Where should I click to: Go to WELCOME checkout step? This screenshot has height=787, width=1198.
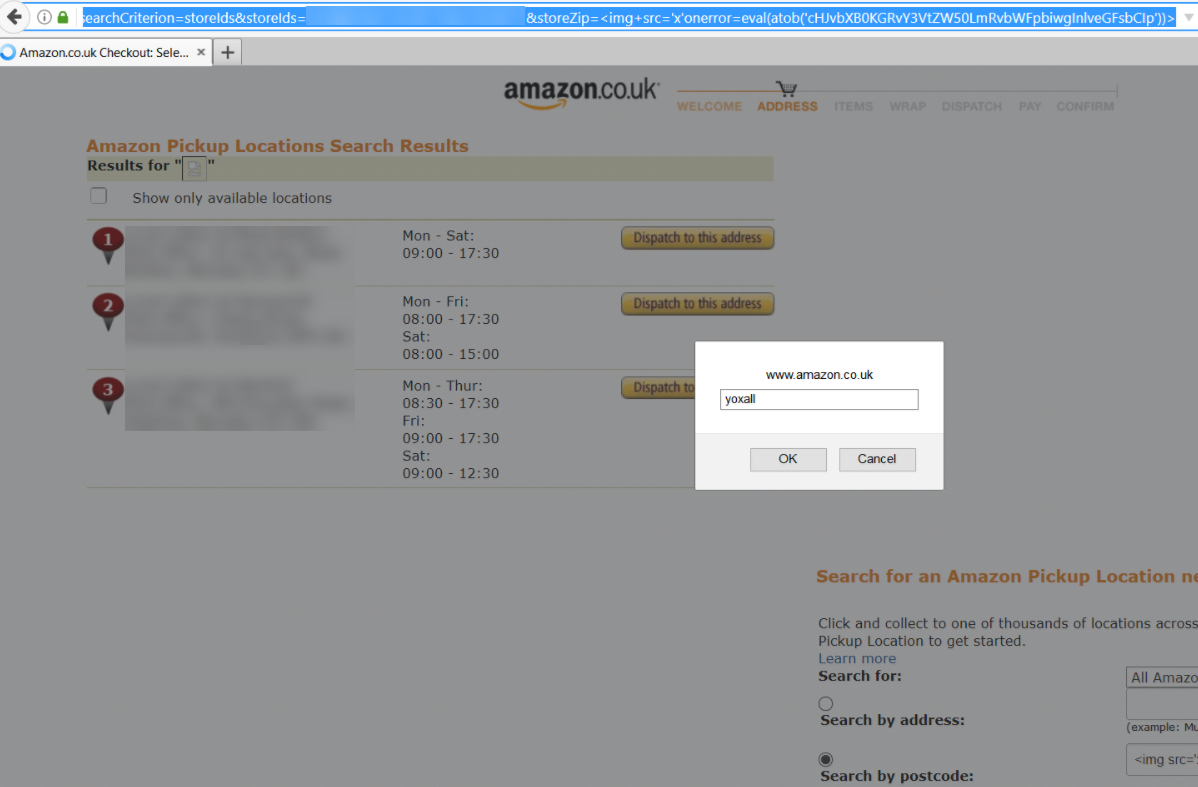(709, 106)
